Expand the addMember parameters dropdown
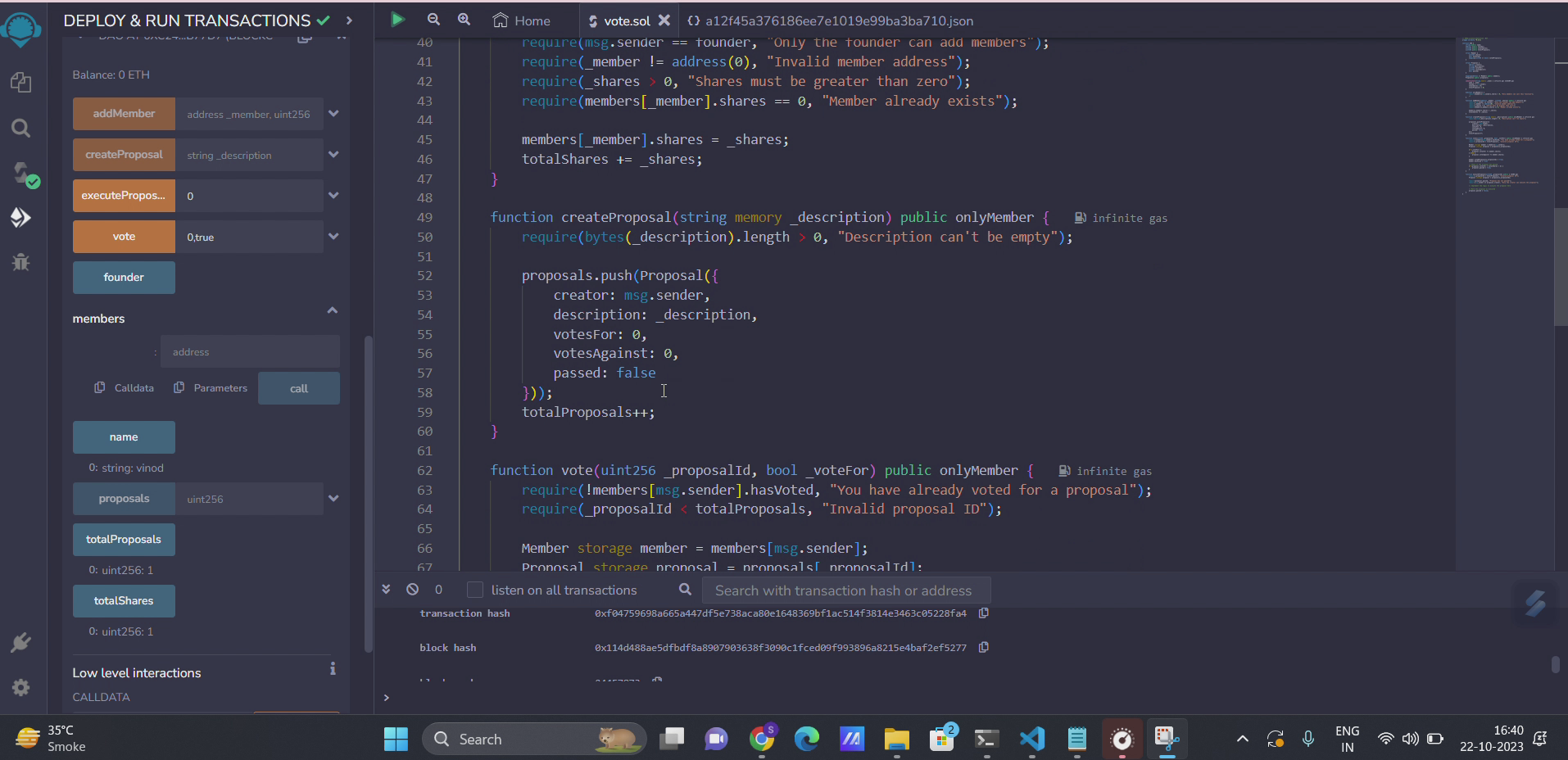This screenshot has width=1568, height=760. pos(333,114)
